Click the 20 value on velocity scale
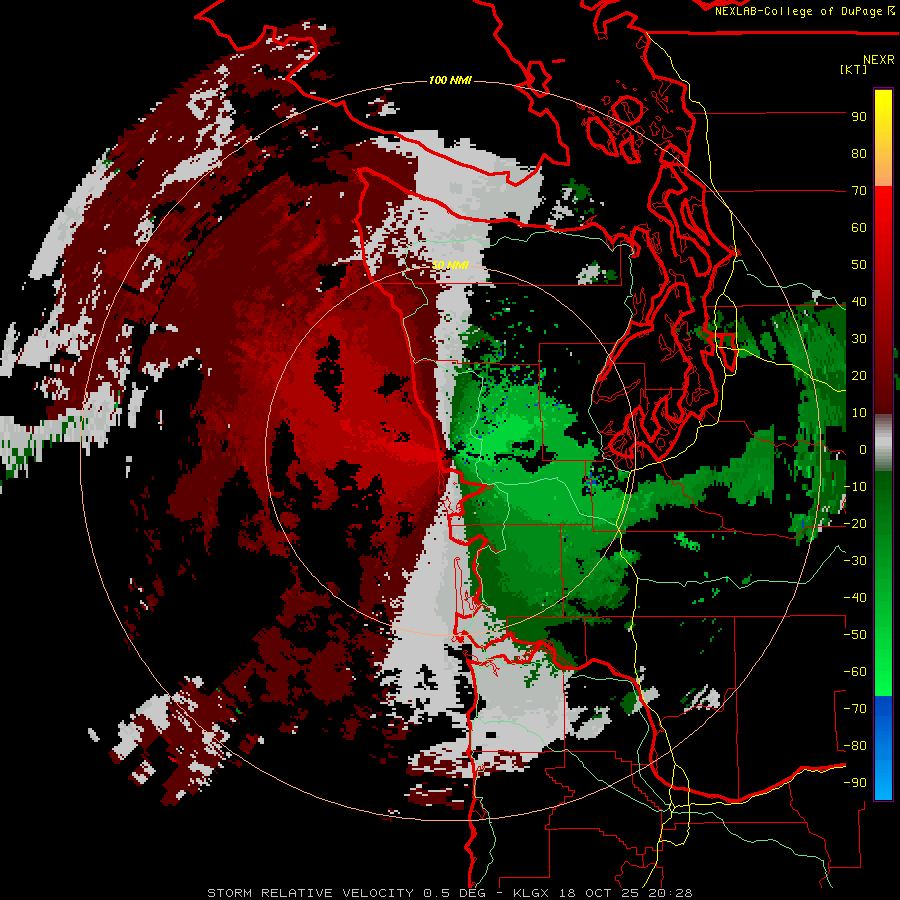 click(x=859, y=376)
